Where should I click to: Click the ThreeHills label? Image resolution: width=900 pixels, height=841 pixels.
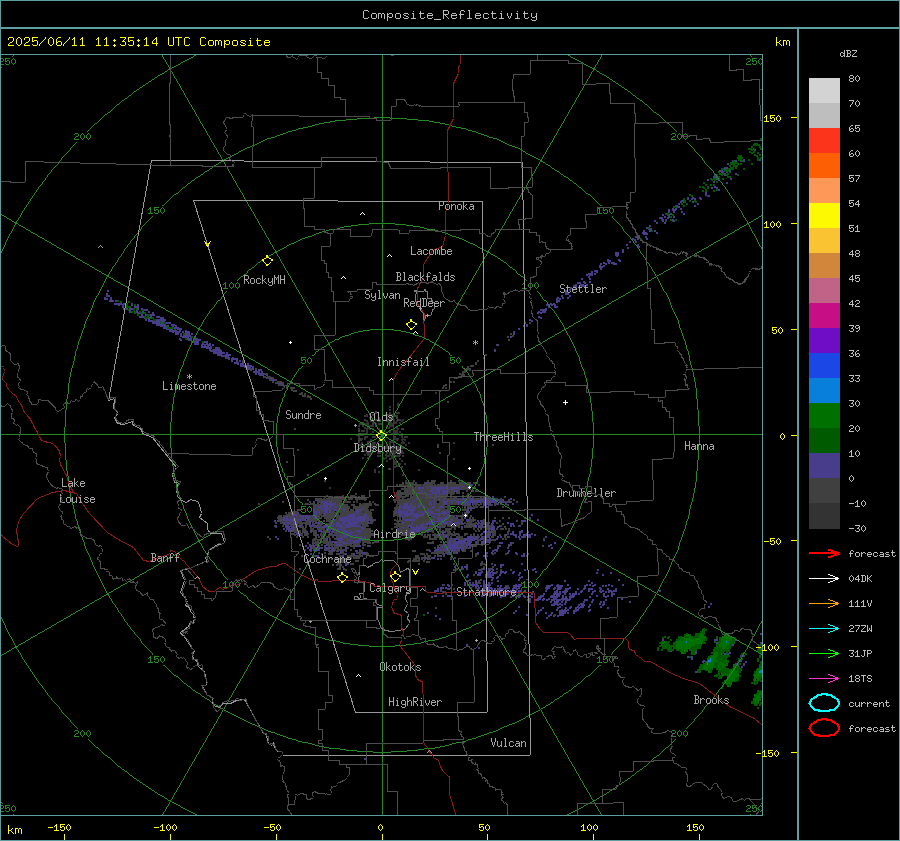pos(503,437)
